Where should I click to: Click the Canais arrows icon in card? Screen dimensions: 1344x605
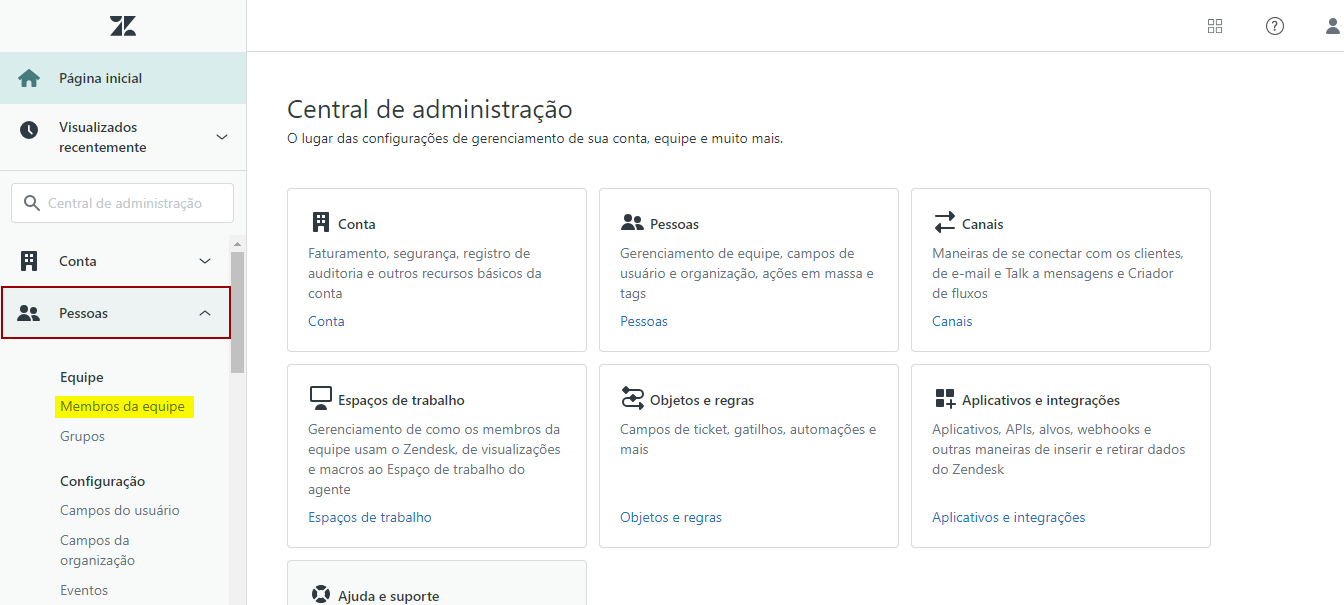(944, 222)
